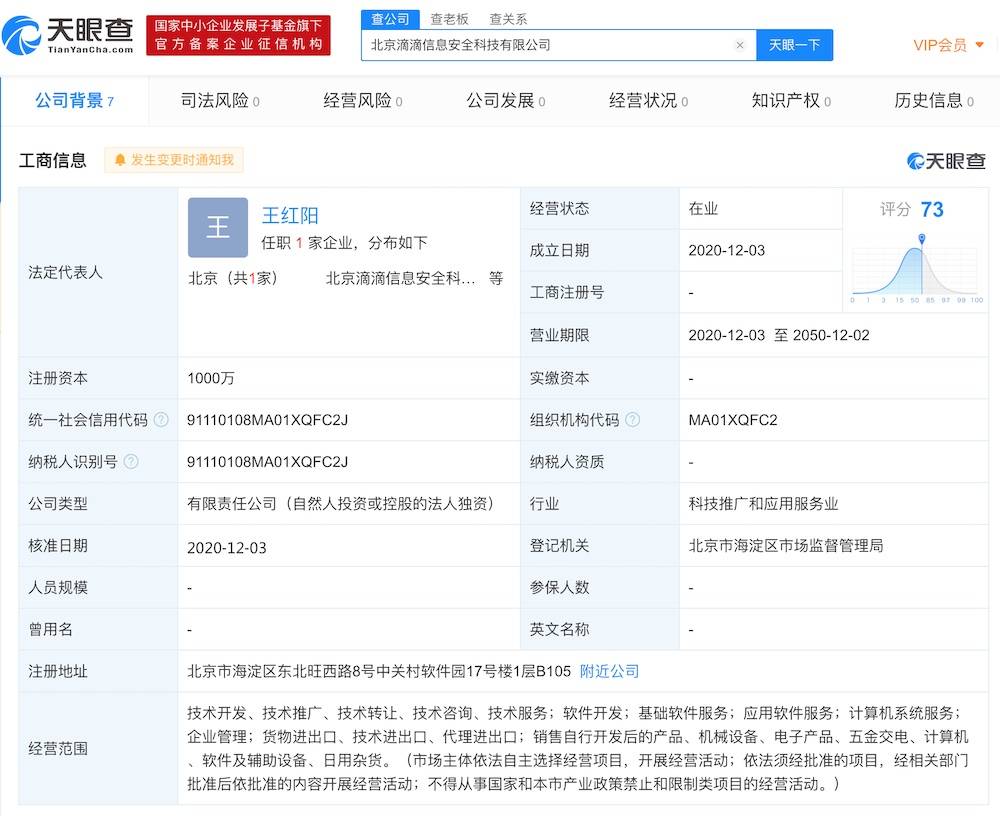The height and width of the screenshot is (816, 1000).
Task: Open the 知识产权 tab
Action: coord(791,101)
